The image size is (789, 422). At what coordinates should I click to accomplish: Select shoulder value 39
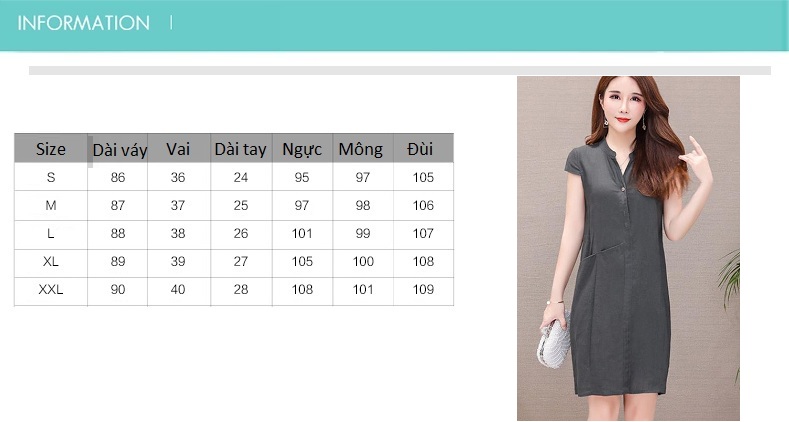(178, 262)
